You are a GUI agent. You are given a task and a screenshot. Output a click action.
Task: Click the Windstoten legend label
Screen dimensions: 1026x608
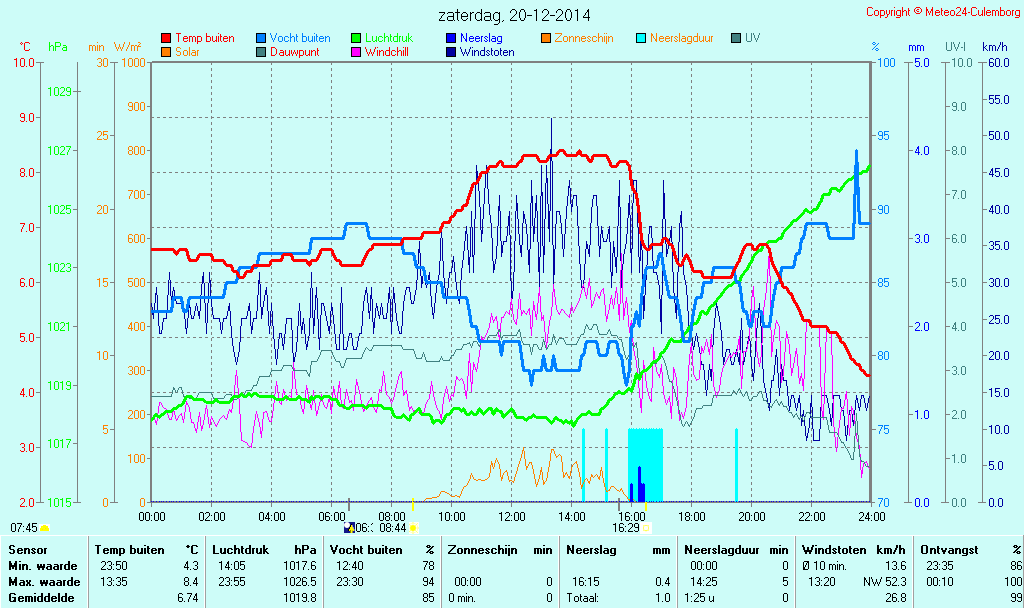487,52
